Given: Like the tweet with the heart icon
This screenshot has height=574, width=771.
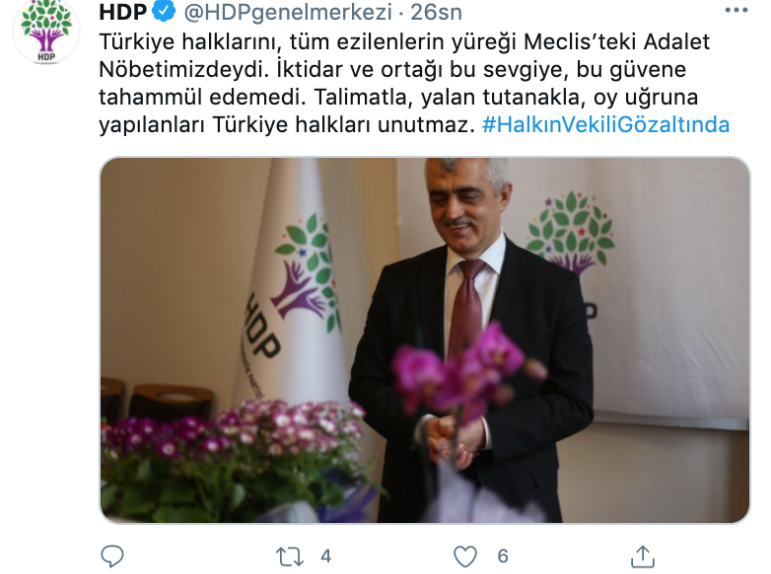Looking at the screenshot, I should tap(465, 557).
